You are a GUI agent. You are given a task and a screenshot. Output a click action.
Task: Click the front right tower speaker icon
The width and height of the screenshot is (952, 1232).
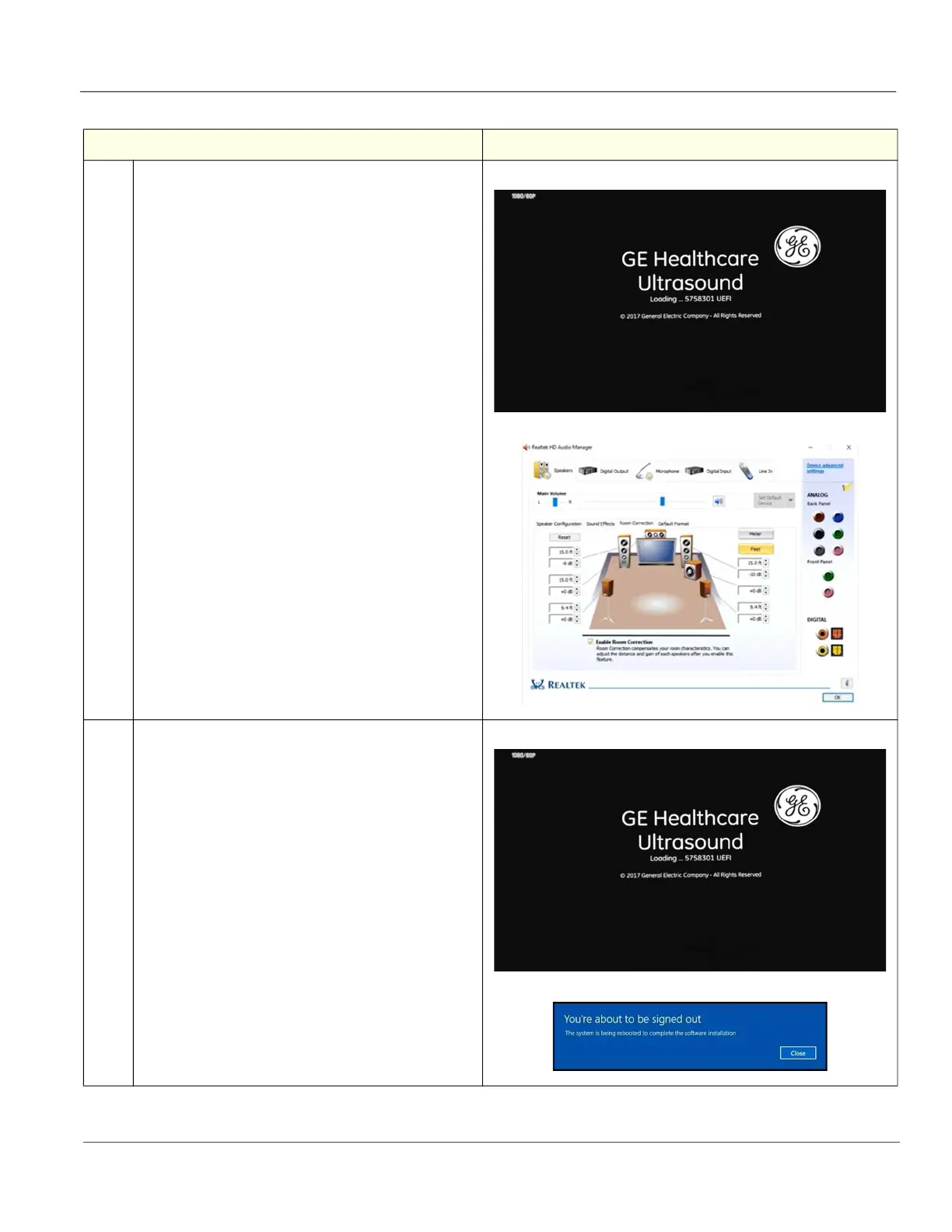(687, 552)
